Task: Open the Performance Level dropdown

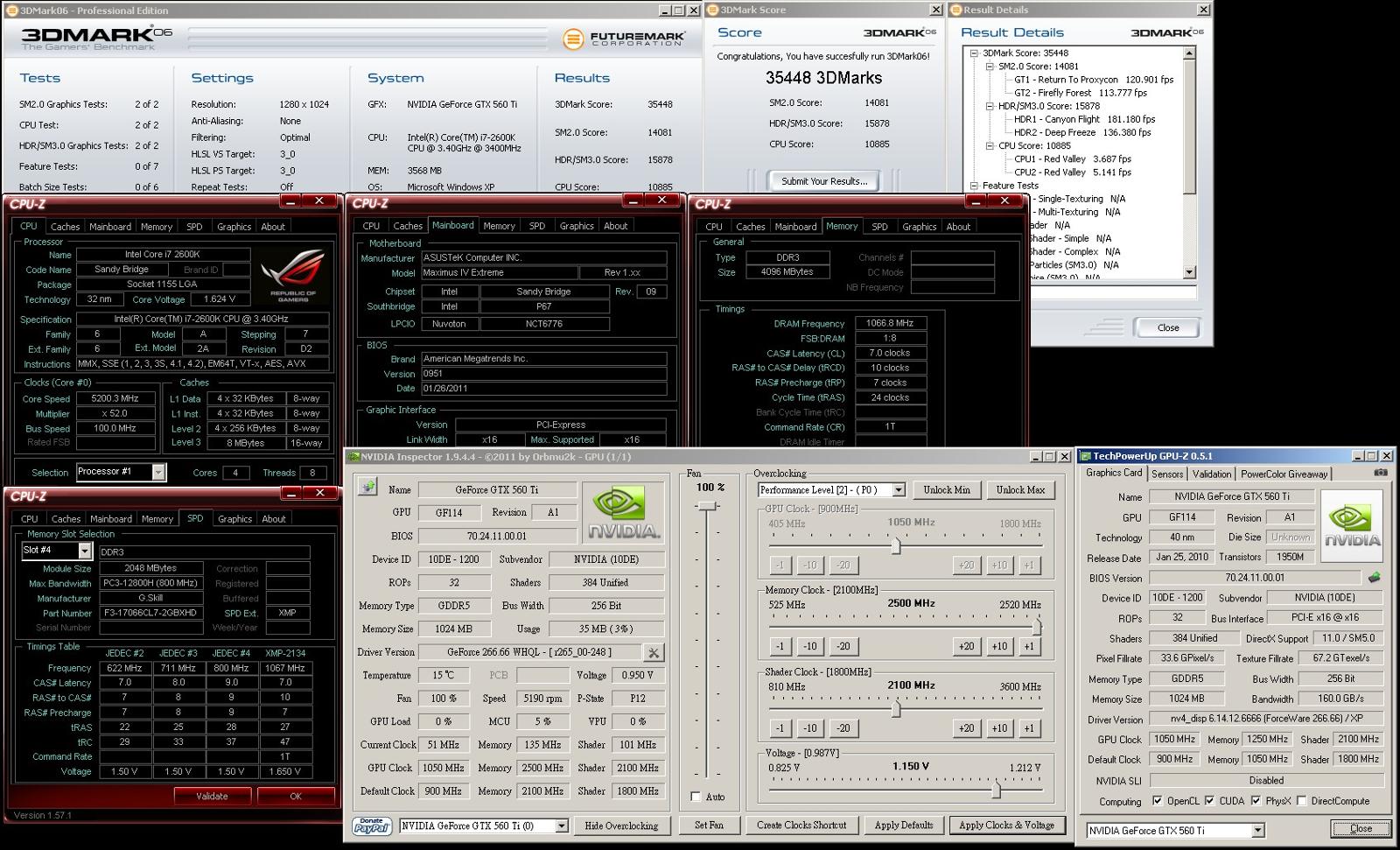Action: [x=899, y=490]
